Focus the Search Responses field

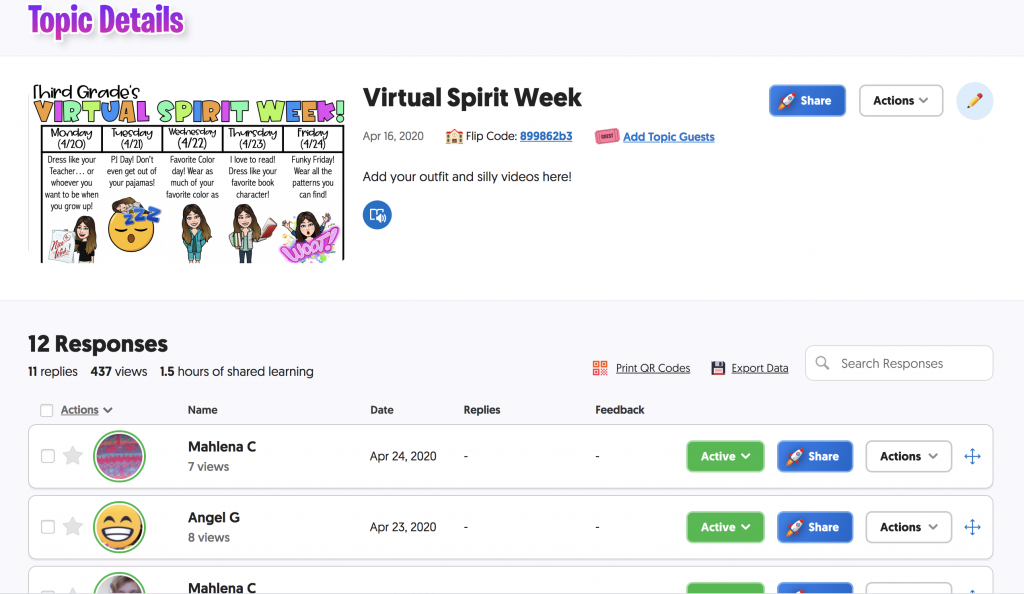pyautogui.click(x=899, y=363)
